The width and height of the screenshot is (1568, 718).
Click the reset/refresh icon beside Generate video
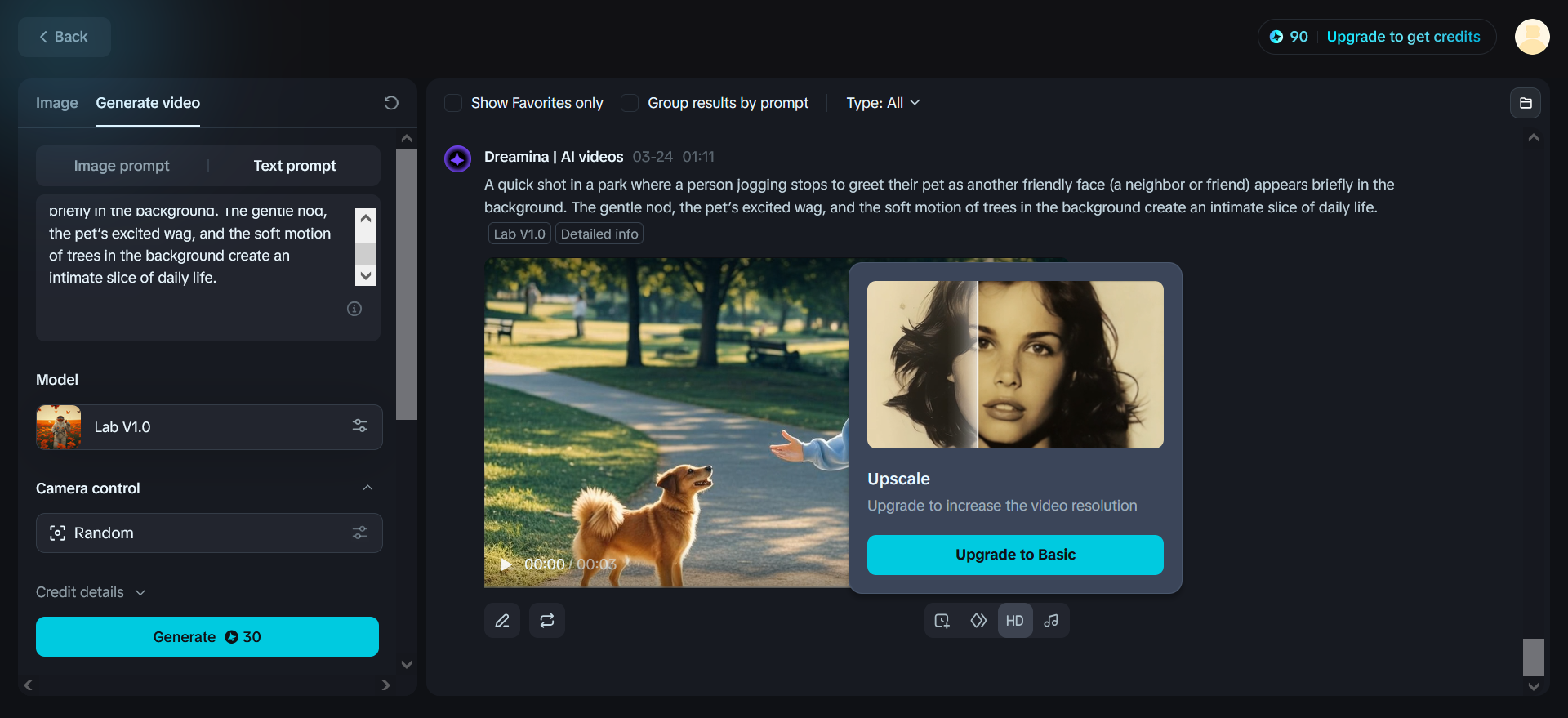(391, 103)
